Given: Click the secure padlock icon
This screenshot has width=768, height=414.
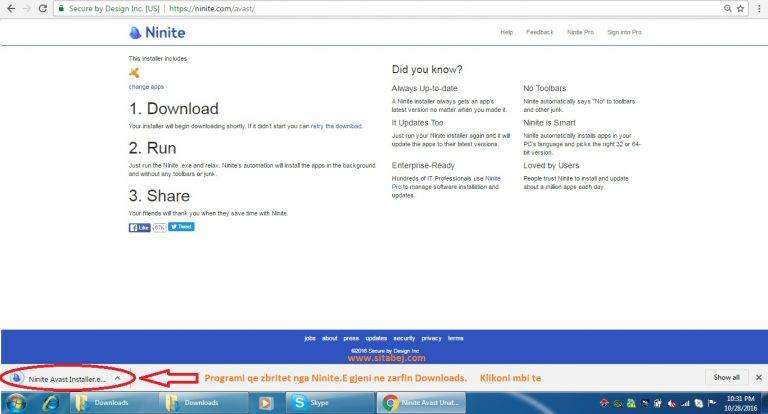Looking at the screenshot, I should pyautogui.click(x=61, y=8).
